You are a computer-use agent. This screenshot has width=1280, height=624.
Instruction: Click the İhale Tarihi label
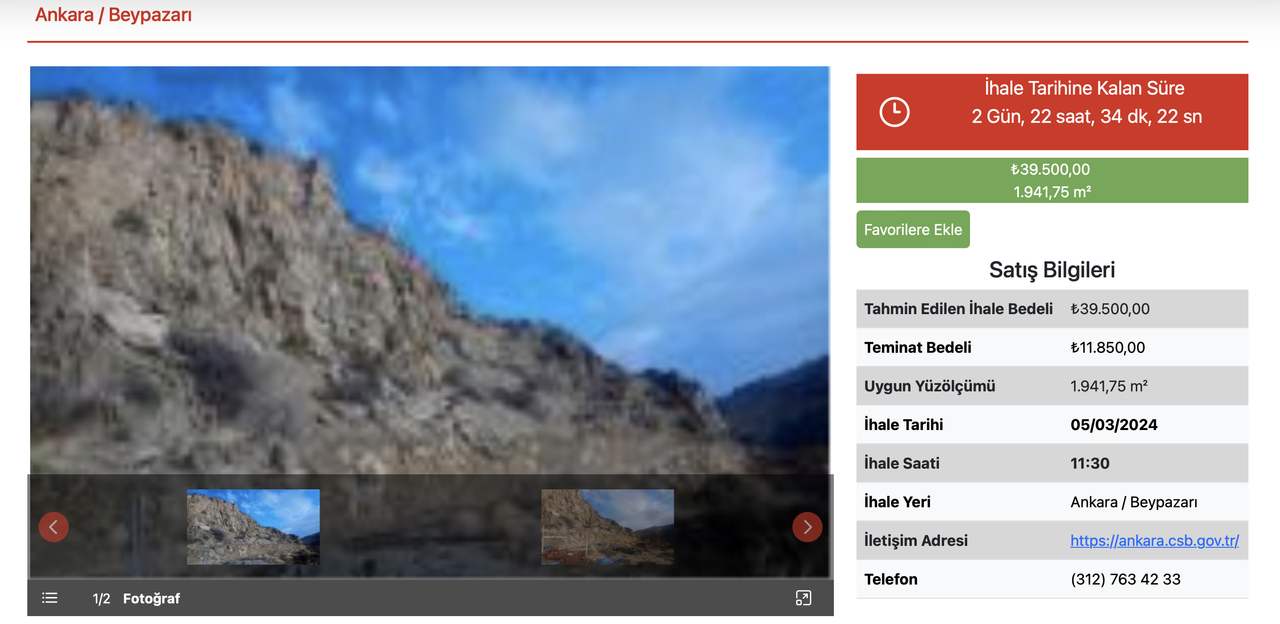(904, 425)
